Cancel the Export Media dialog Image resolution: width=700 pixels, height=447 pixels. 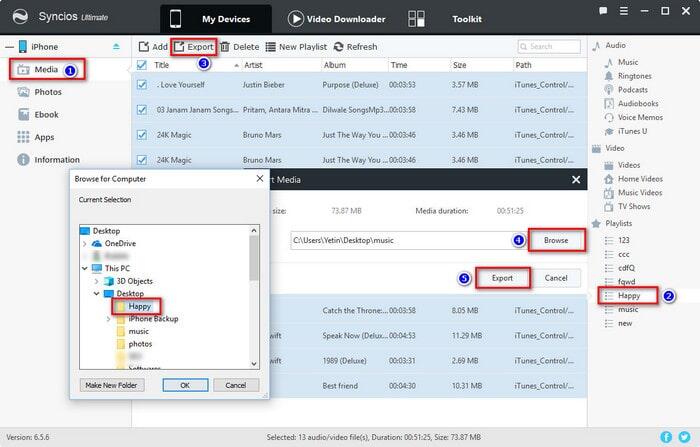556,278
